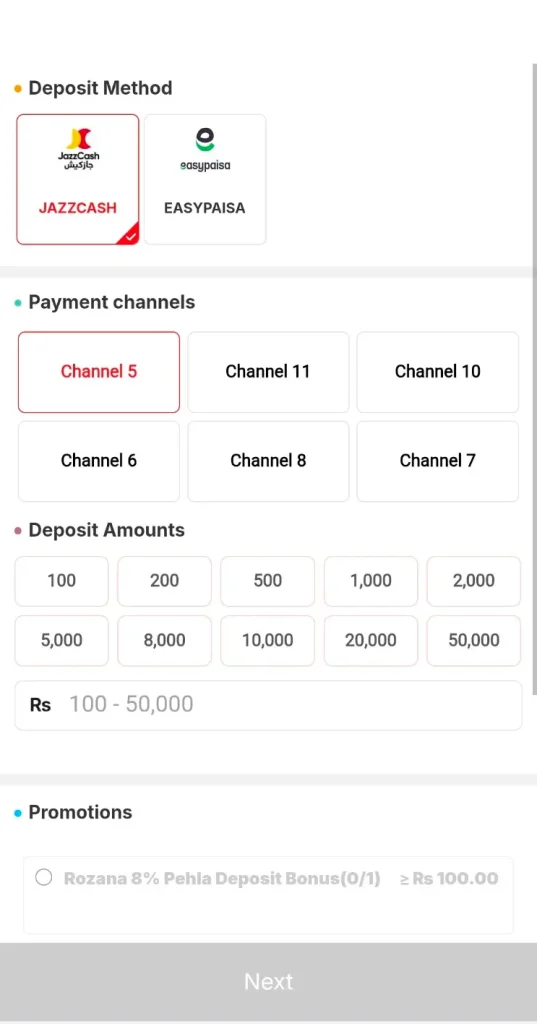The image size is (537, 1024).
Task: Choose the Easypaisa logo deposit method
Action: [x=205, y=180]
